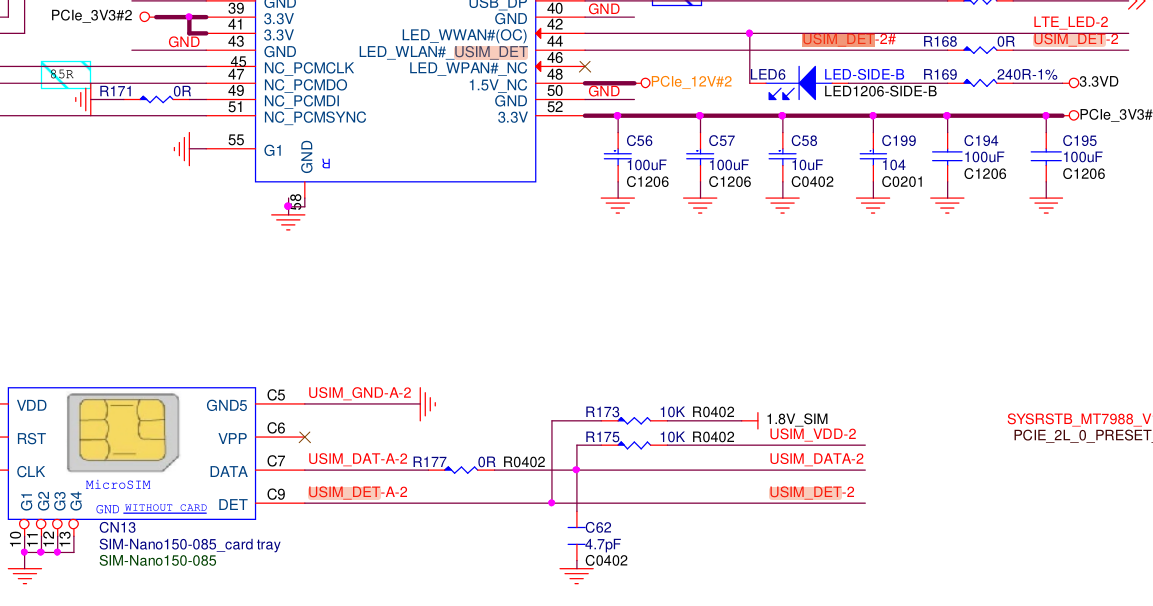Click the R171 0R resistor symbol
Image resolution: width=1153 pixels, height=606 pixels.
click(155, 99)
